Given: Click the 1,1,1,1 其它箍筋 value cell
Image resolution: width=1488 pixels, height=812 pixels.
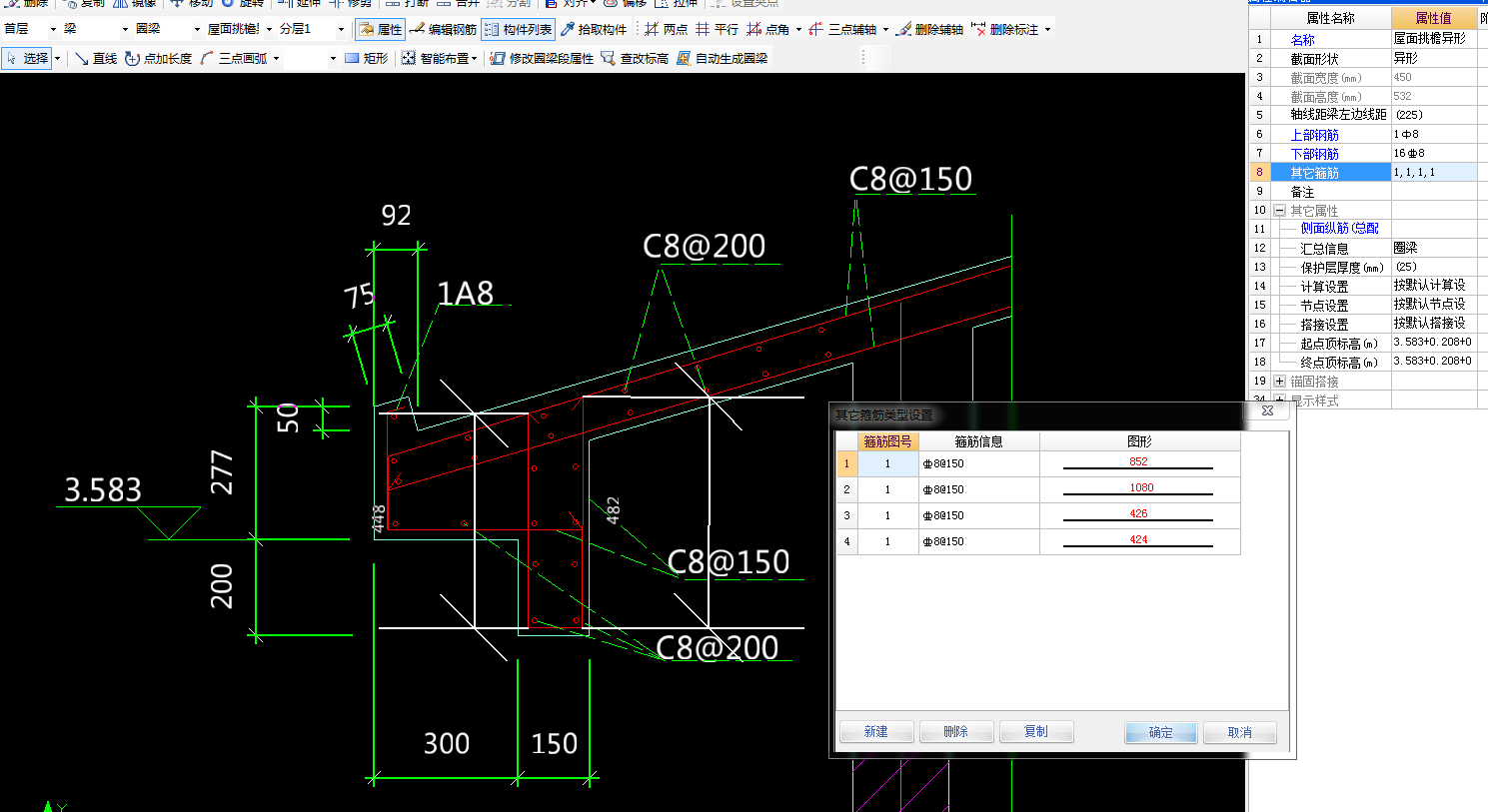Looking at the screenshot, I should (x=1434, y=172).
